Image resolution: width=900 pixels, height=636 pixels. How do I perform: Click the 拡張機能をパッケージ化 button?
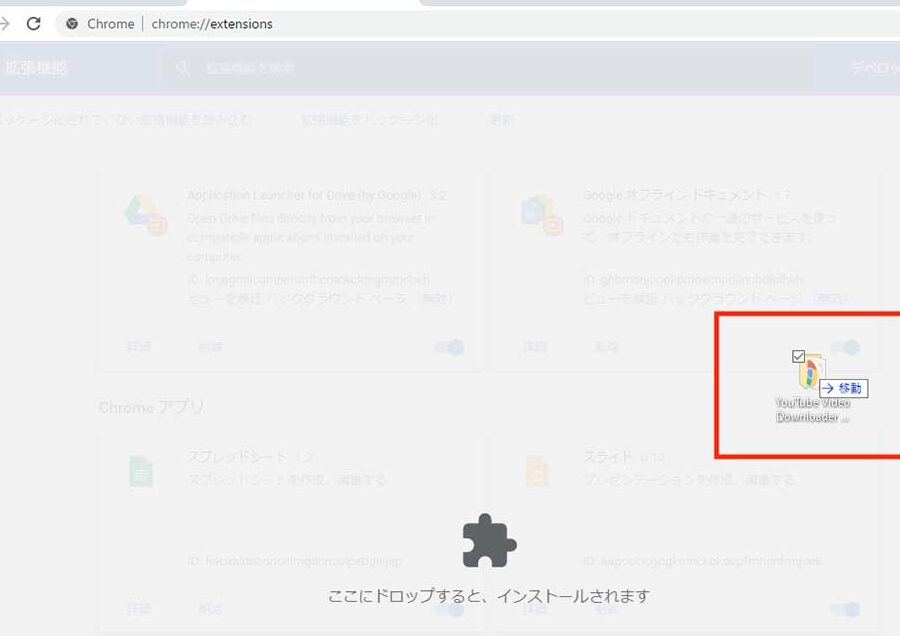pyautogui.click(x=370, y=120)
